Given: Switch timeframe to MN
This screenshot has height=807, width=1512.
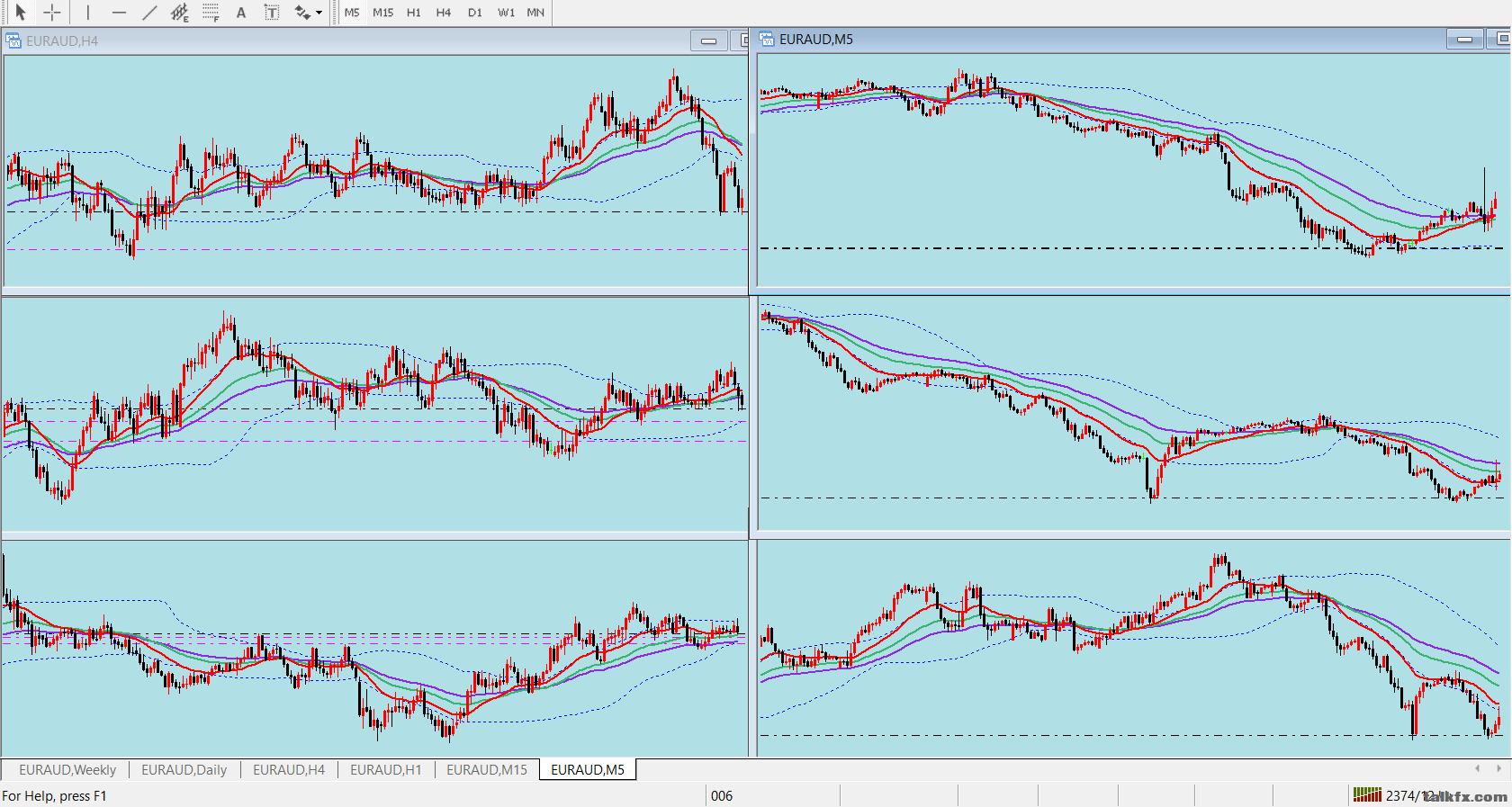Looking at the screenshot, I should tap(535, 13).
